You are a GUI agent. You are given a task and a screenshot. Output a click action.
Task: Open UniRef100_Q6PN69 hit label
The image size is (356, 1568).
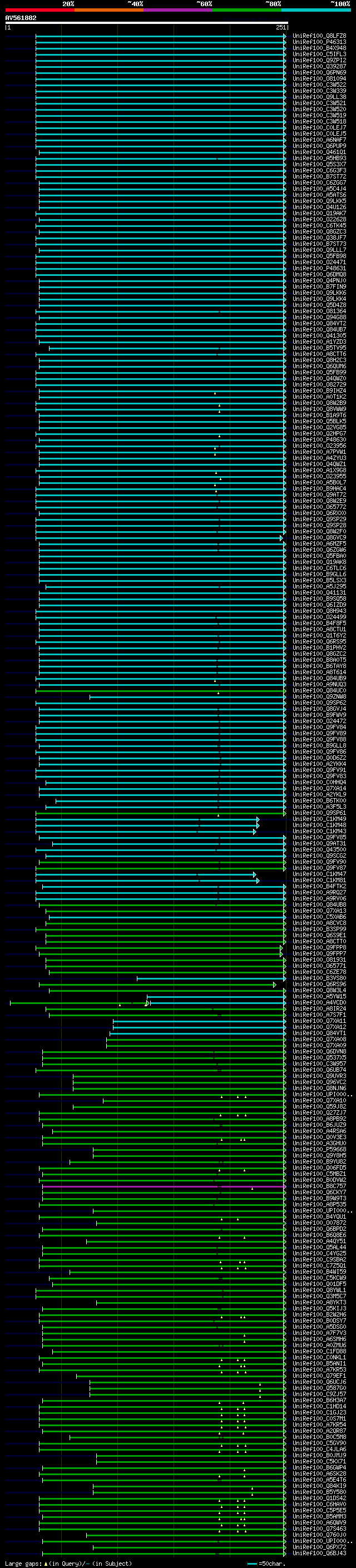[319, 72]
